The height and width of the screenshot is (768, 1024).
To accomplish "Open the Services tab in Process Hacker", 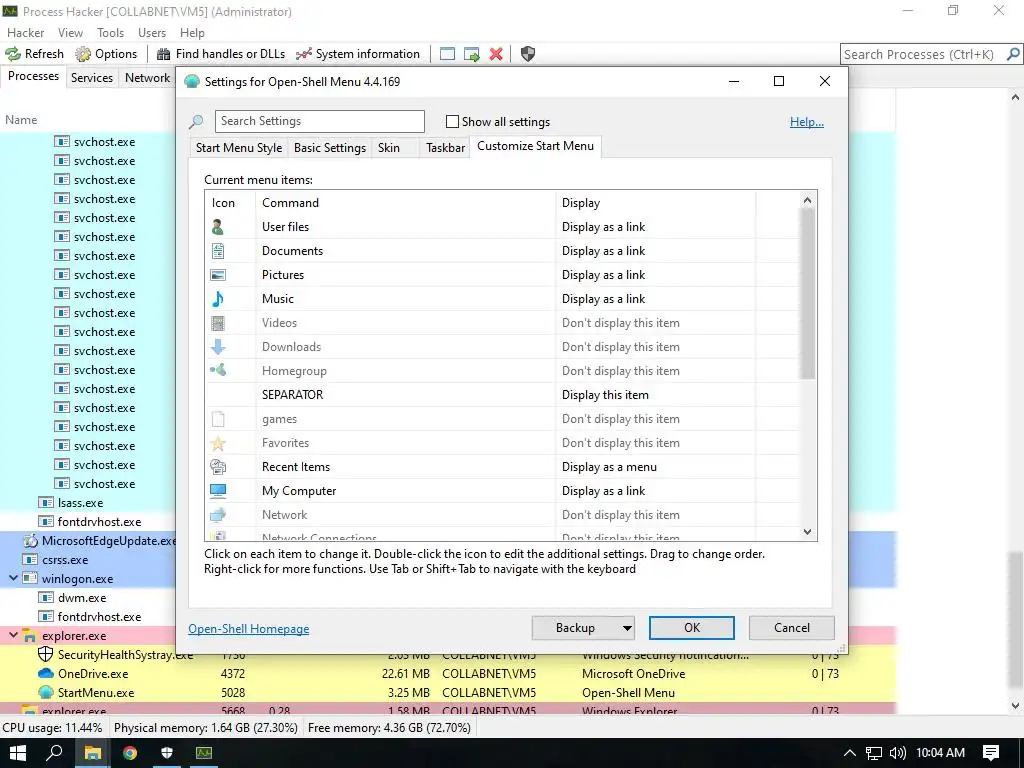I will coord(91,78).
